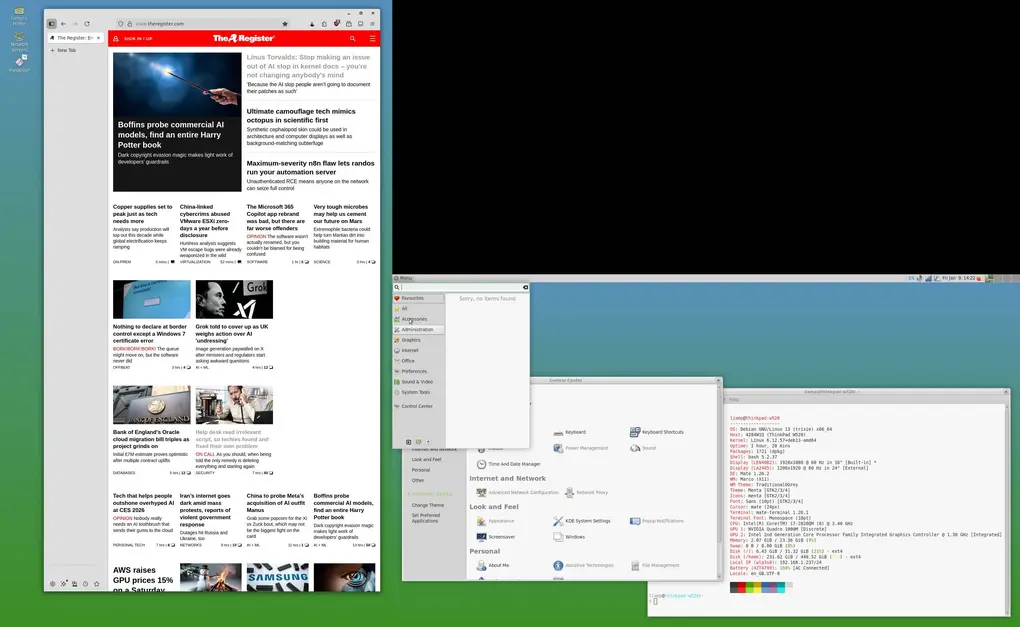Image resolution: width=1020 pixels, height=627 pixels.
Task: Bookmark the page with the star icon
Action: click(285, 24)
